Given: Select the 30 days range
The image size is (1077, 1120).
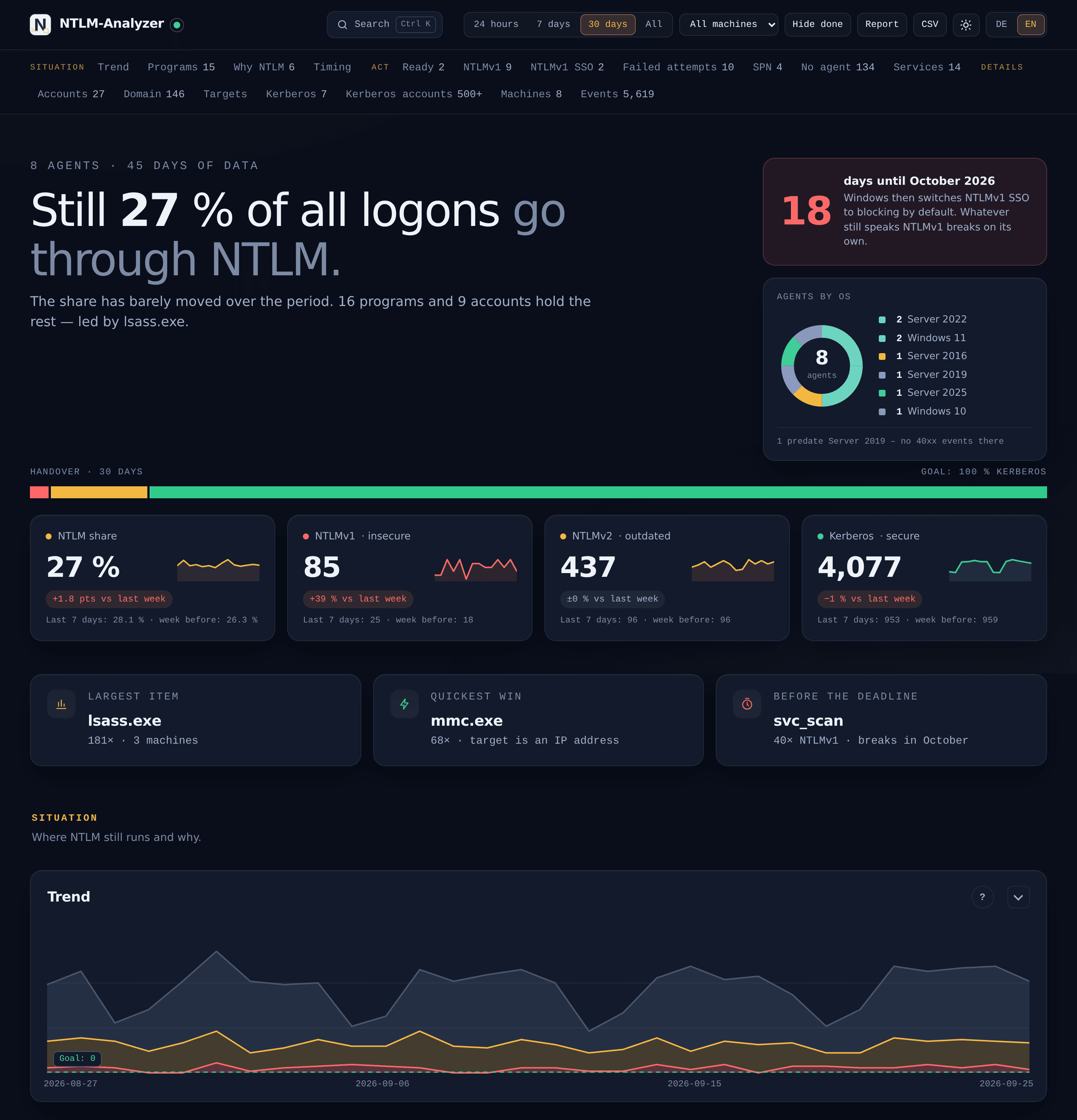Looking at the screenshot, I should [608, 25].
